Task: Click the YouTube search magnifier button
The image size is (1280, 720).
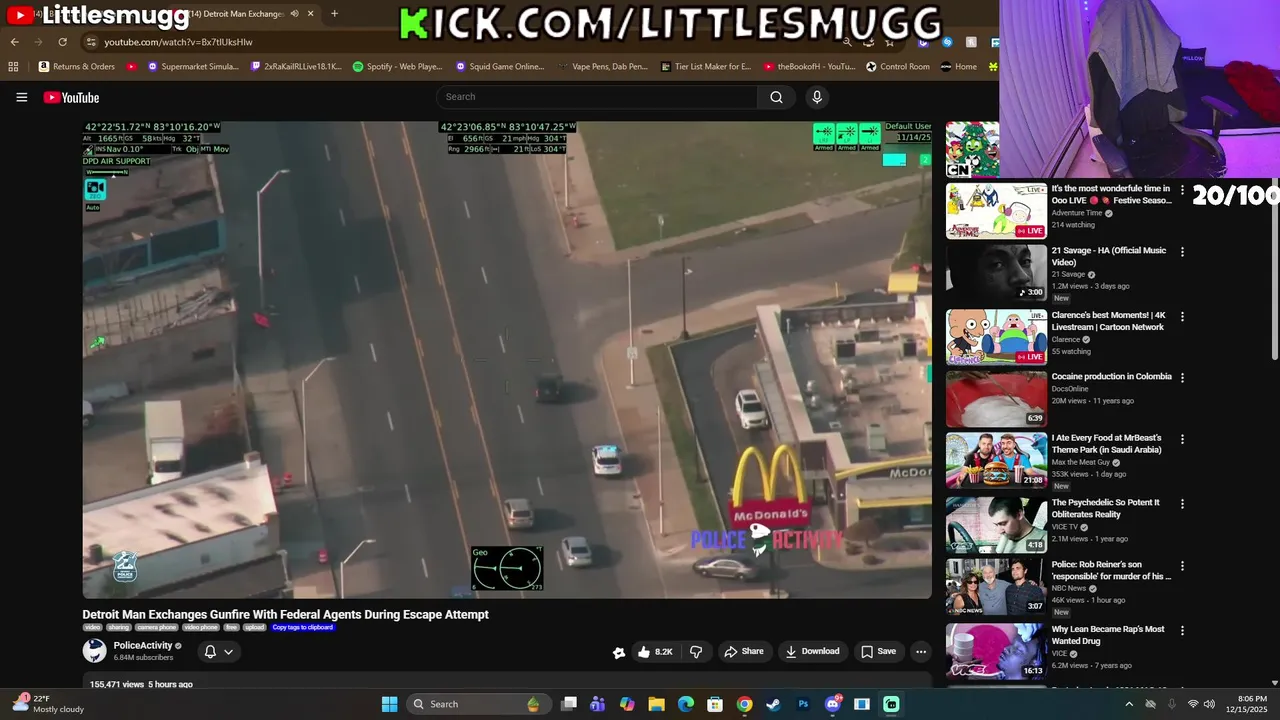Action: pos(776,97)
